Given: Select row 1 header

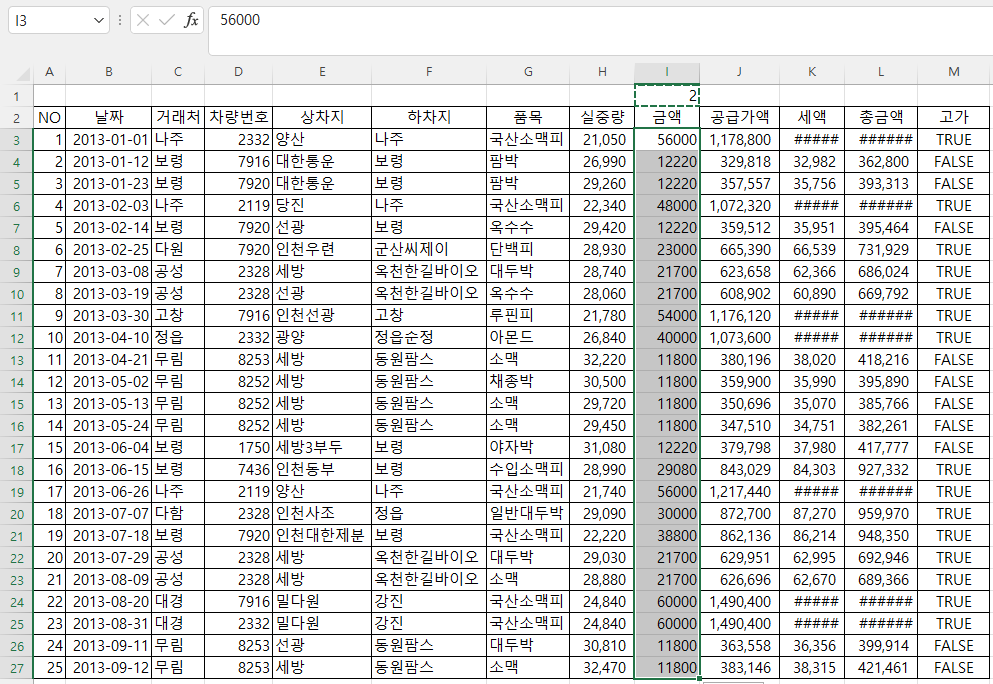Looking at the screenshot, I should (x=16, y=96).
